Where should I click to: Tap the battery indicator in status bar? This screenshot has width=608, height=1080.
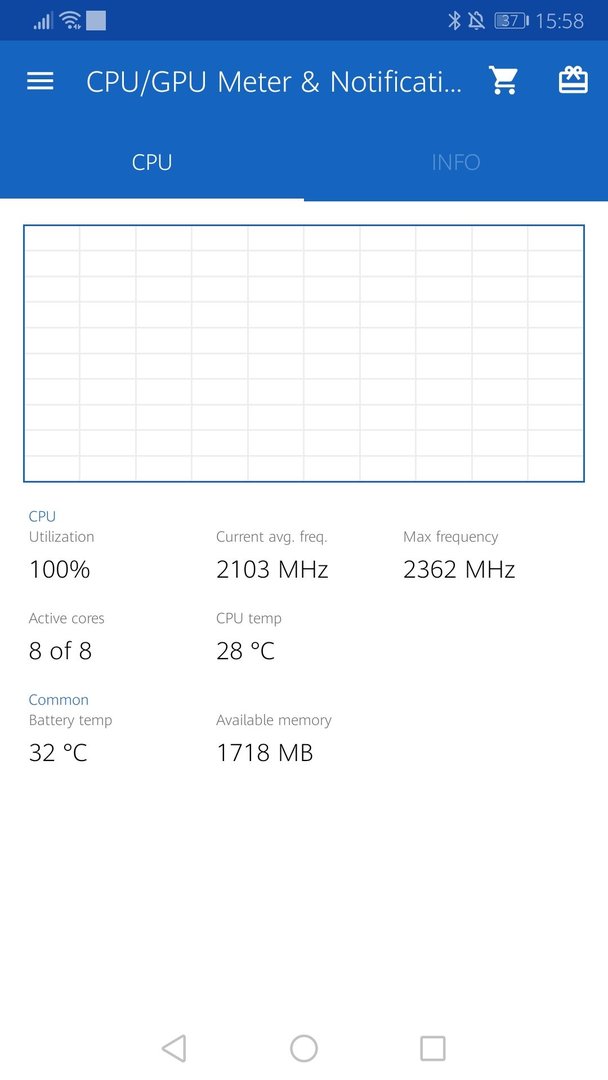(x=512, y=21)
